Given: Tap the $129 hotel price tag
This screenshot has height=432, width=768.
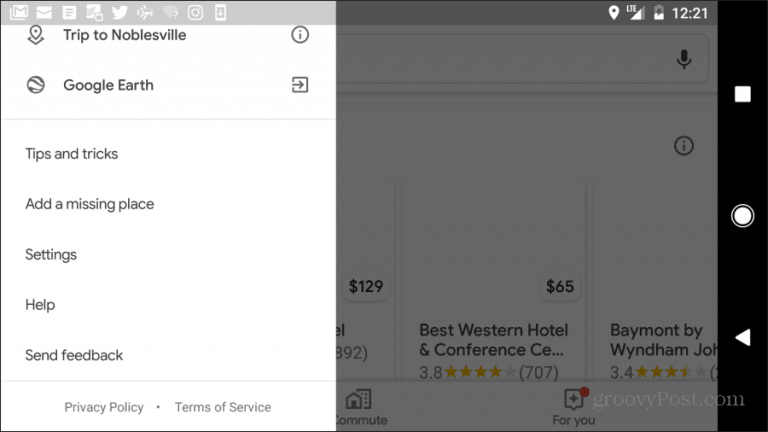Looking at the screenshot, I should [x=365, y=287].
